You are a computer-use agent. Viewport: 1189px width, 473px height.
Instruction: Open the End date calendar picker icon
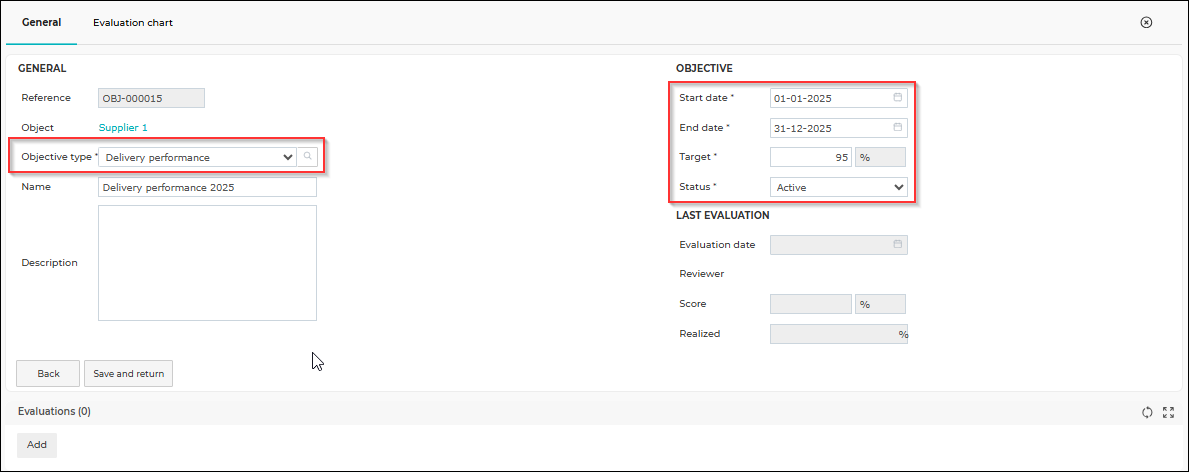(x=898, y=127)
